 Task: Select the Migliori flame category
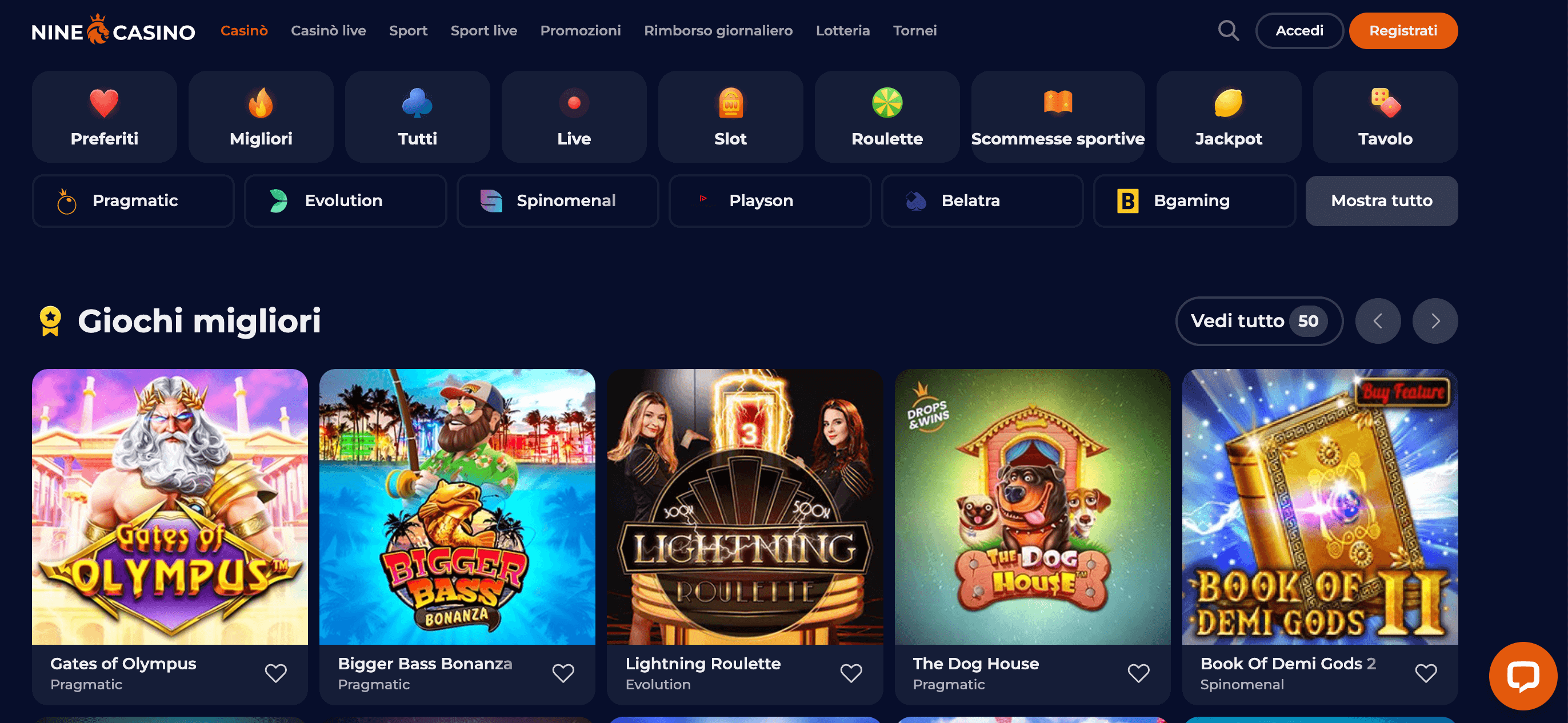point(261,117)
